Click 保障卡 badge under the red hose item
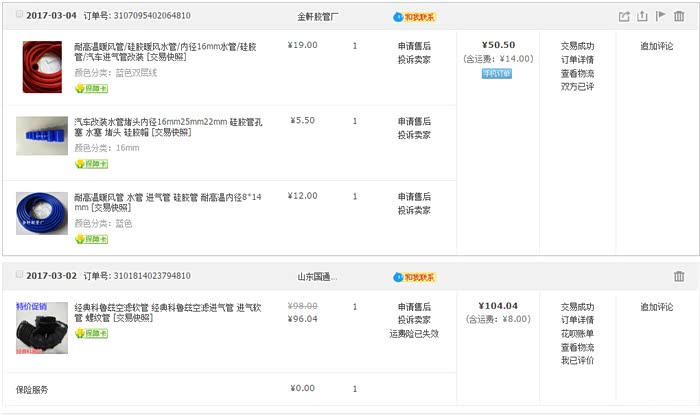This screenshot has width=700, height=415. [x=91, y=88]
